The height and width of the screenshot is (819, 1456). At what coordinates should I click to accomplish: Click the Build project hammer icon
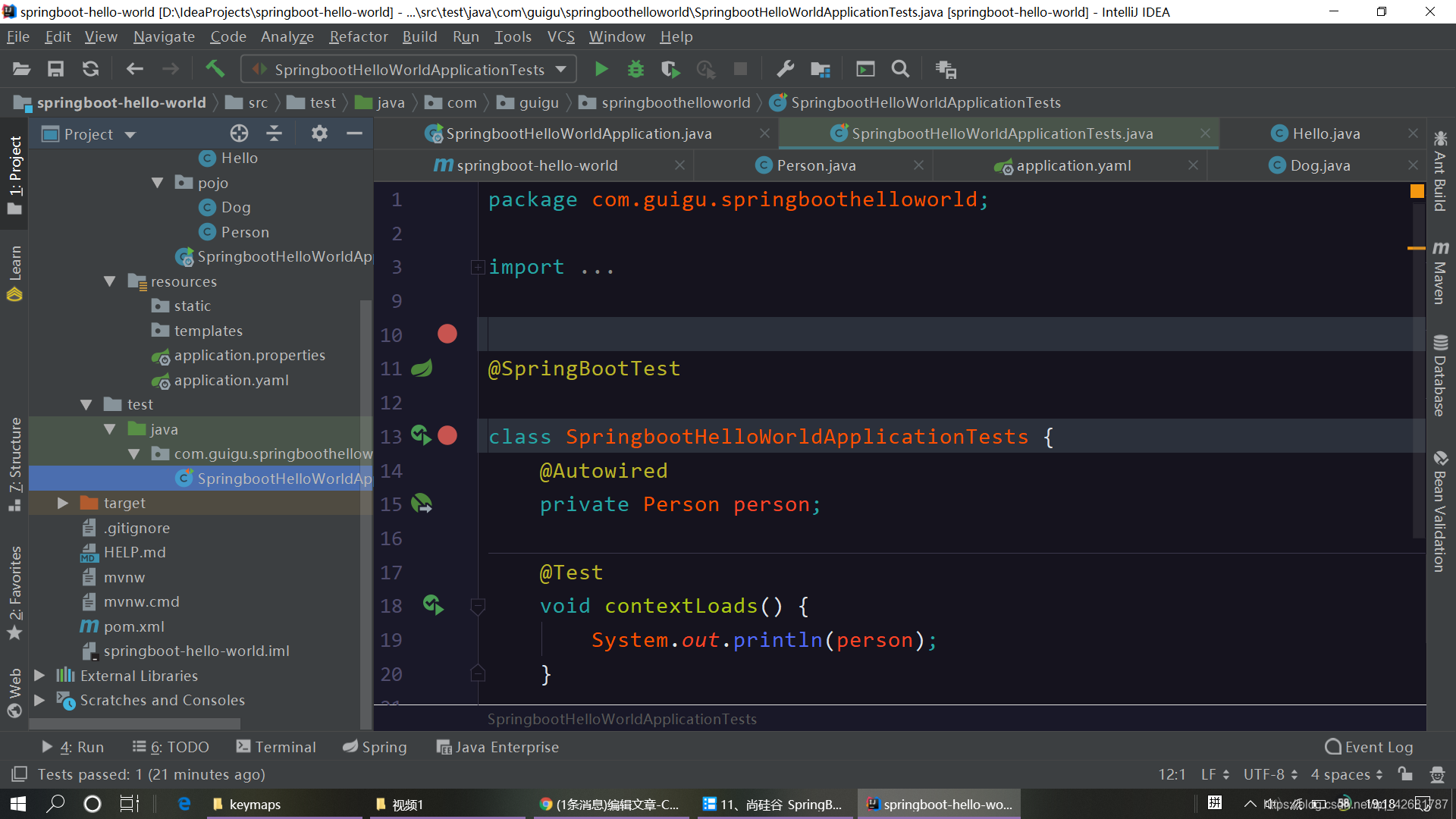(215, 69)
